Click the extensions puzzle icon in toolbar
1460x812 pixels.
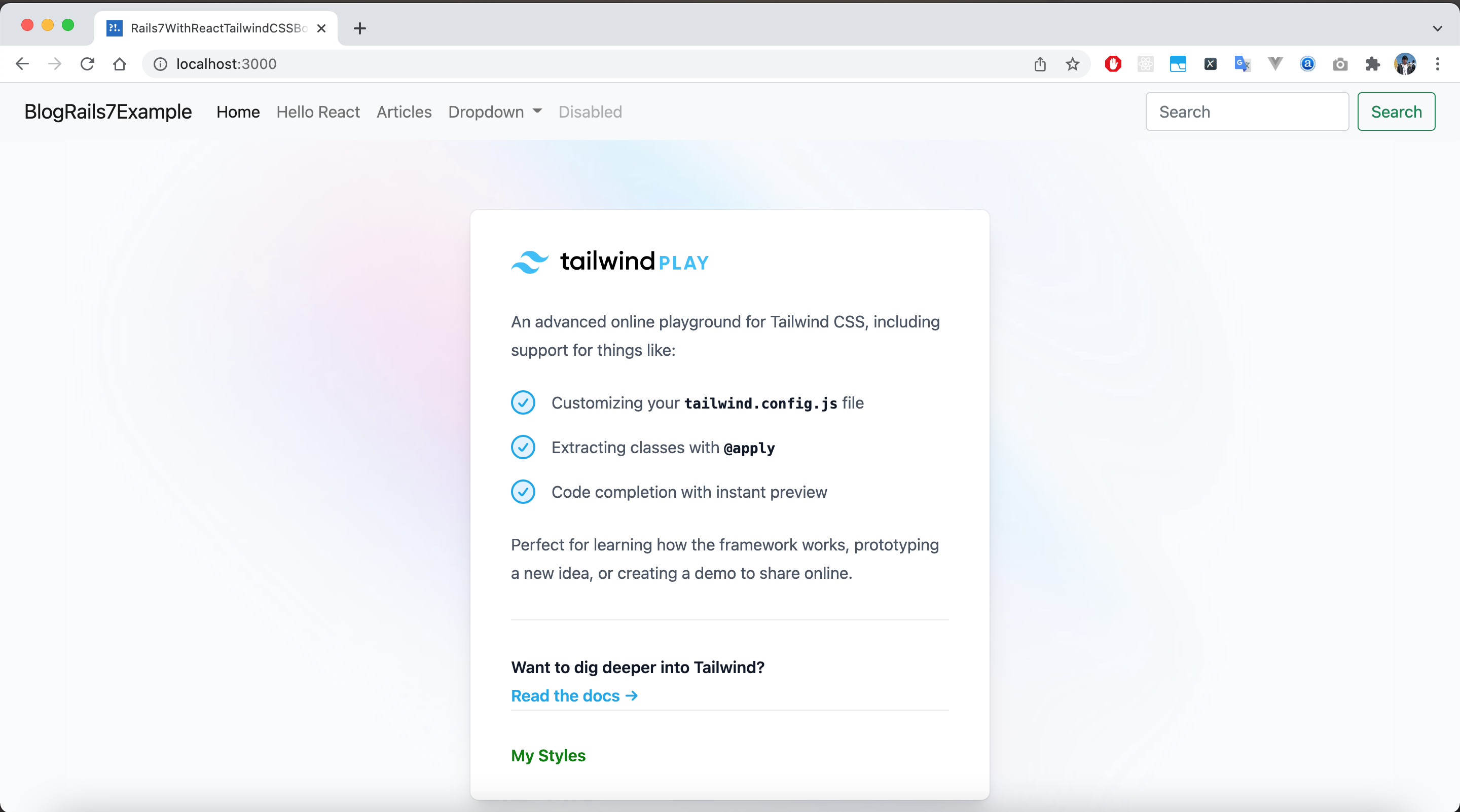tap(1372, 64)
